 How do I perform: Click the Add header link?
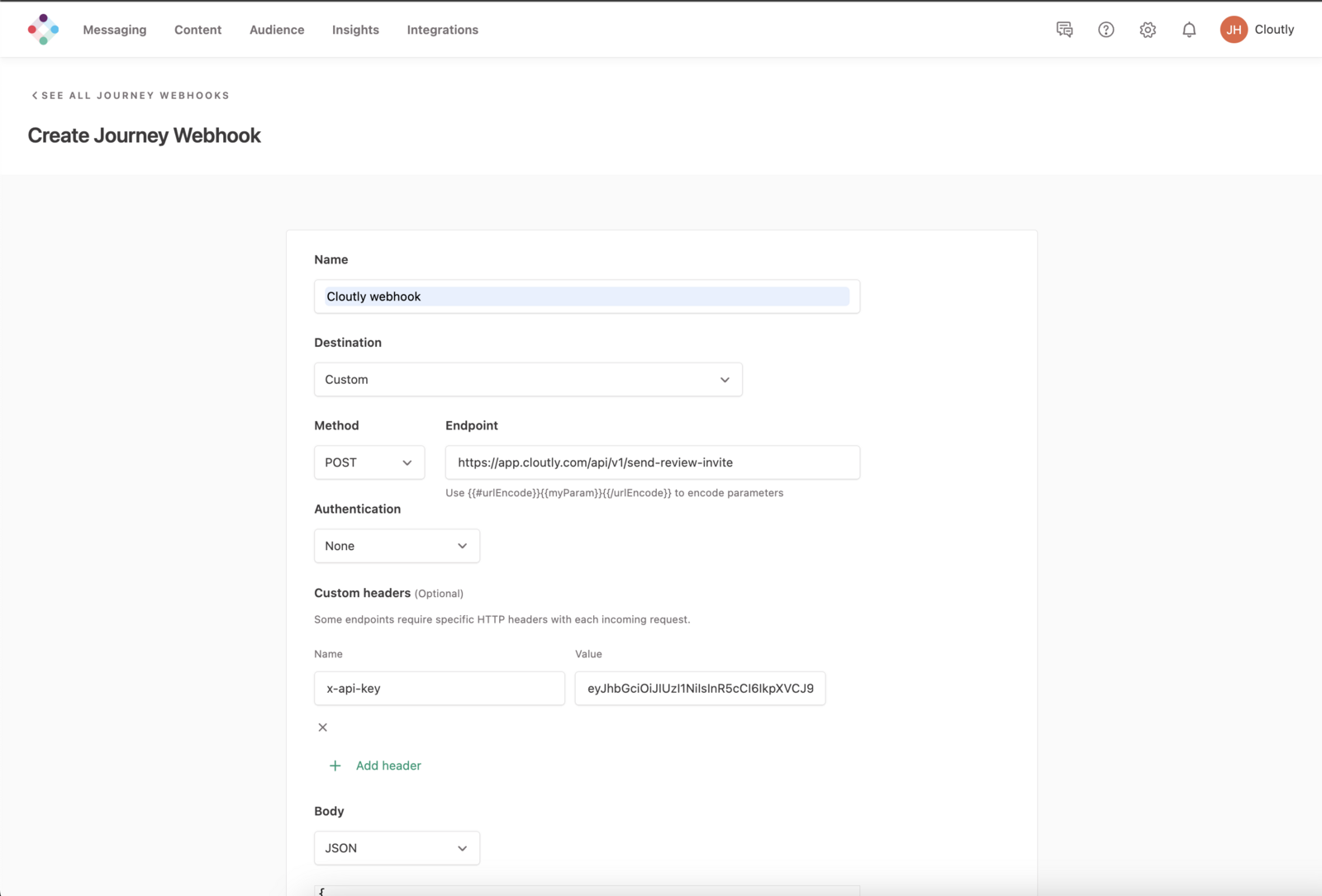(388, 766)
